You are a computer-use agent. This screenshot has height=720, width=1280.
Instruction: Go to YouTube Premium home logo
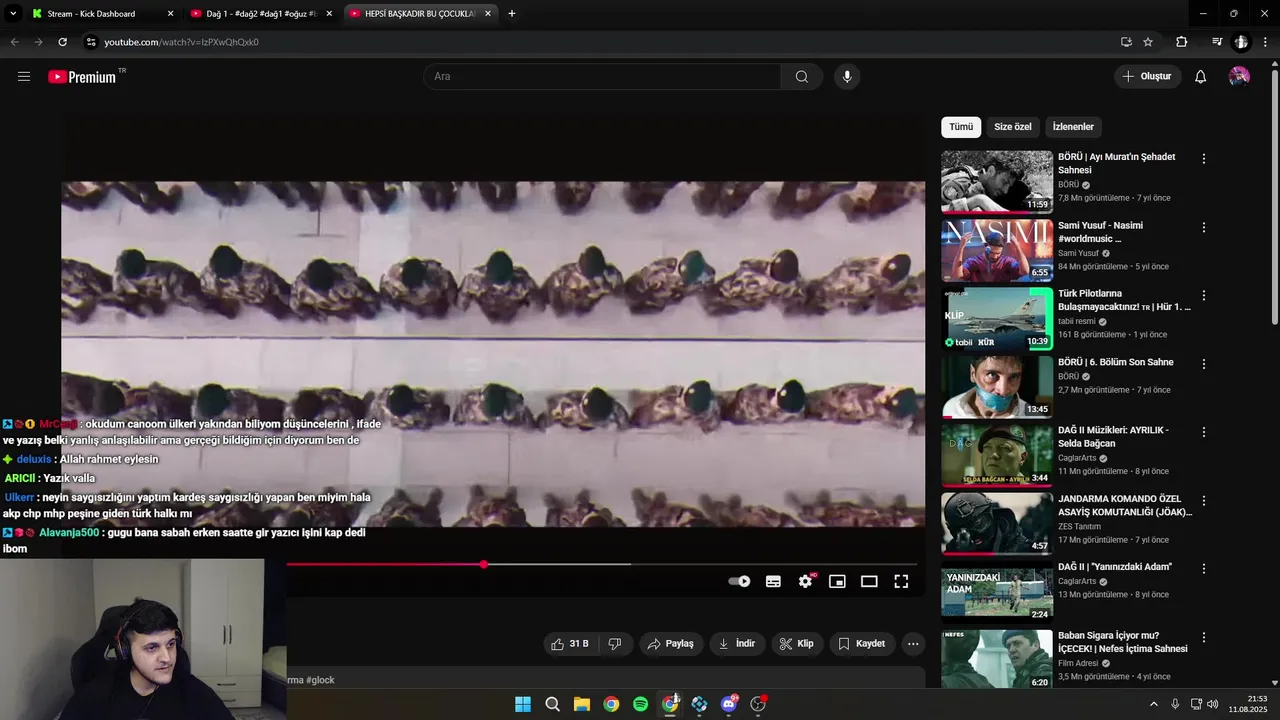tap(83, 77)
